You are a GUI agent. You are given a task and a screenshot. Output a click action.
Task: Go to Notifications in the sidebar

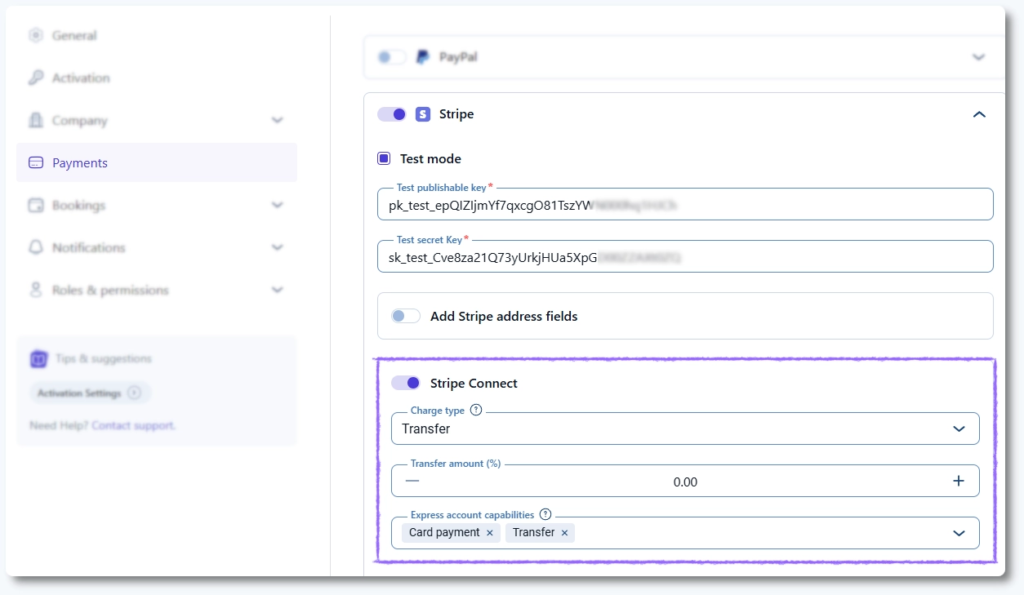click(88, 247)
